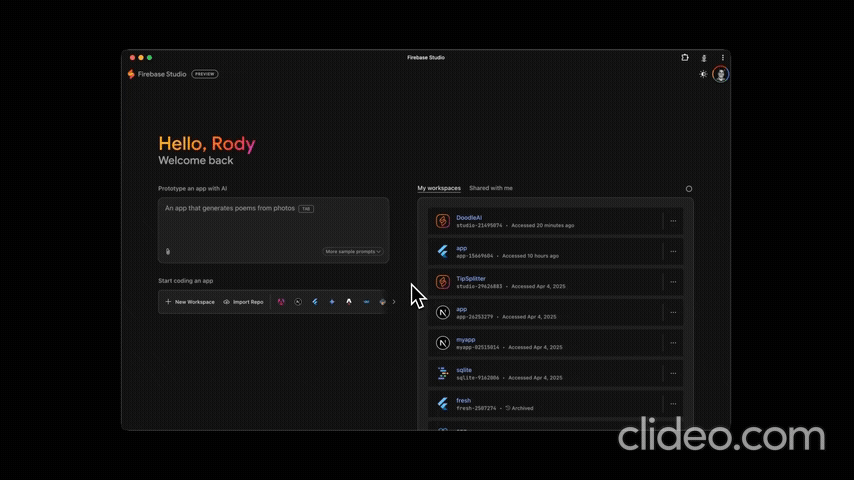Image resolution: width=854 pixels, height=480 pixels.
Task: Click Import Repo button
Action: tap(243, 302)
